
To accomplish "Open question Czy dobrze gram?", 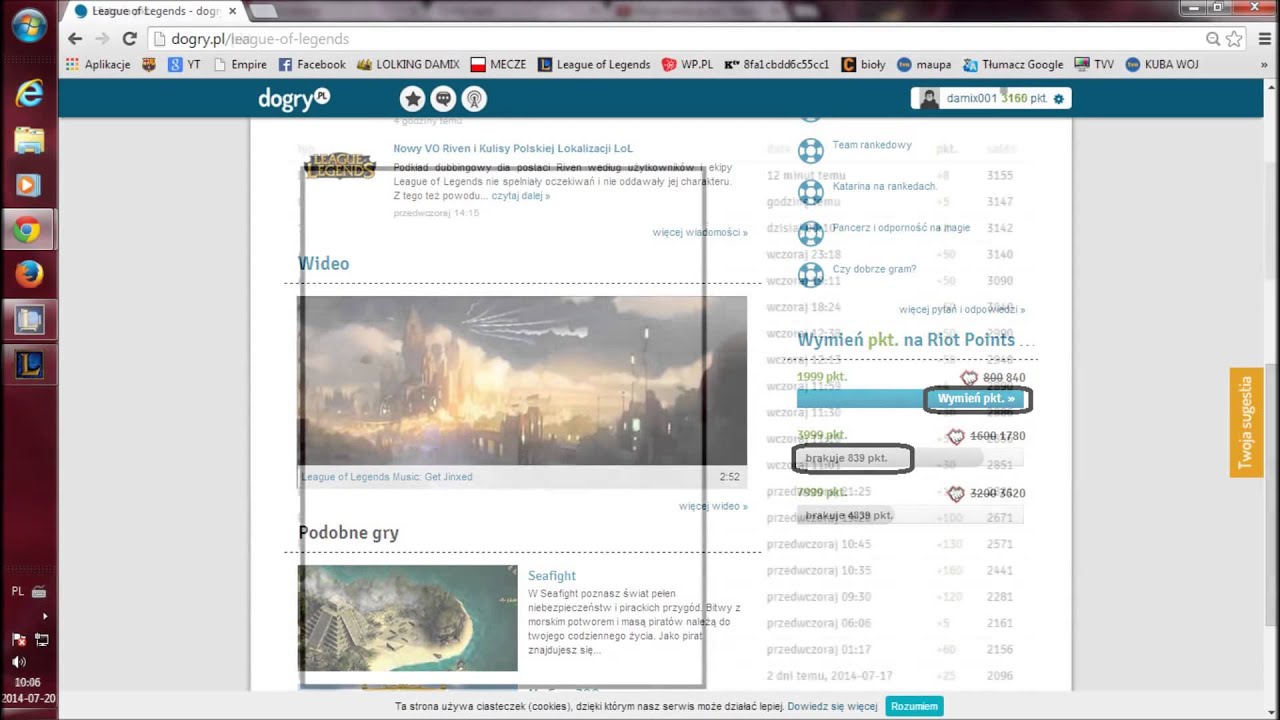I will pyautogui.click(x=874, y=269).
